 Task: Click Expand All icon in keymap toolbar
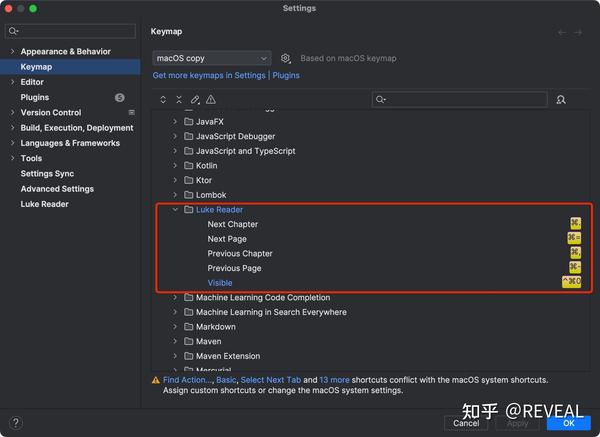pos(163,100)
